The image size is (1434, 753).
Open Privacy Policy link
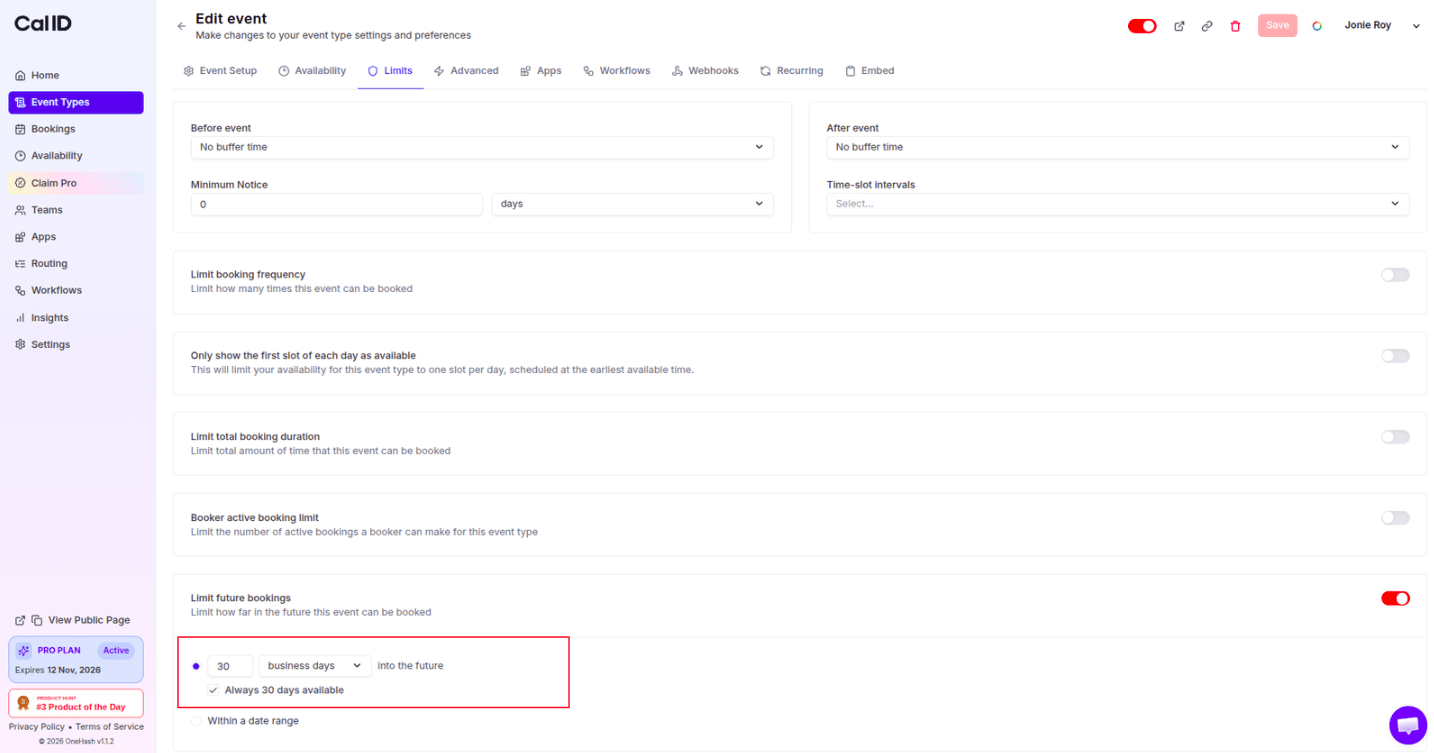point(37,727)
